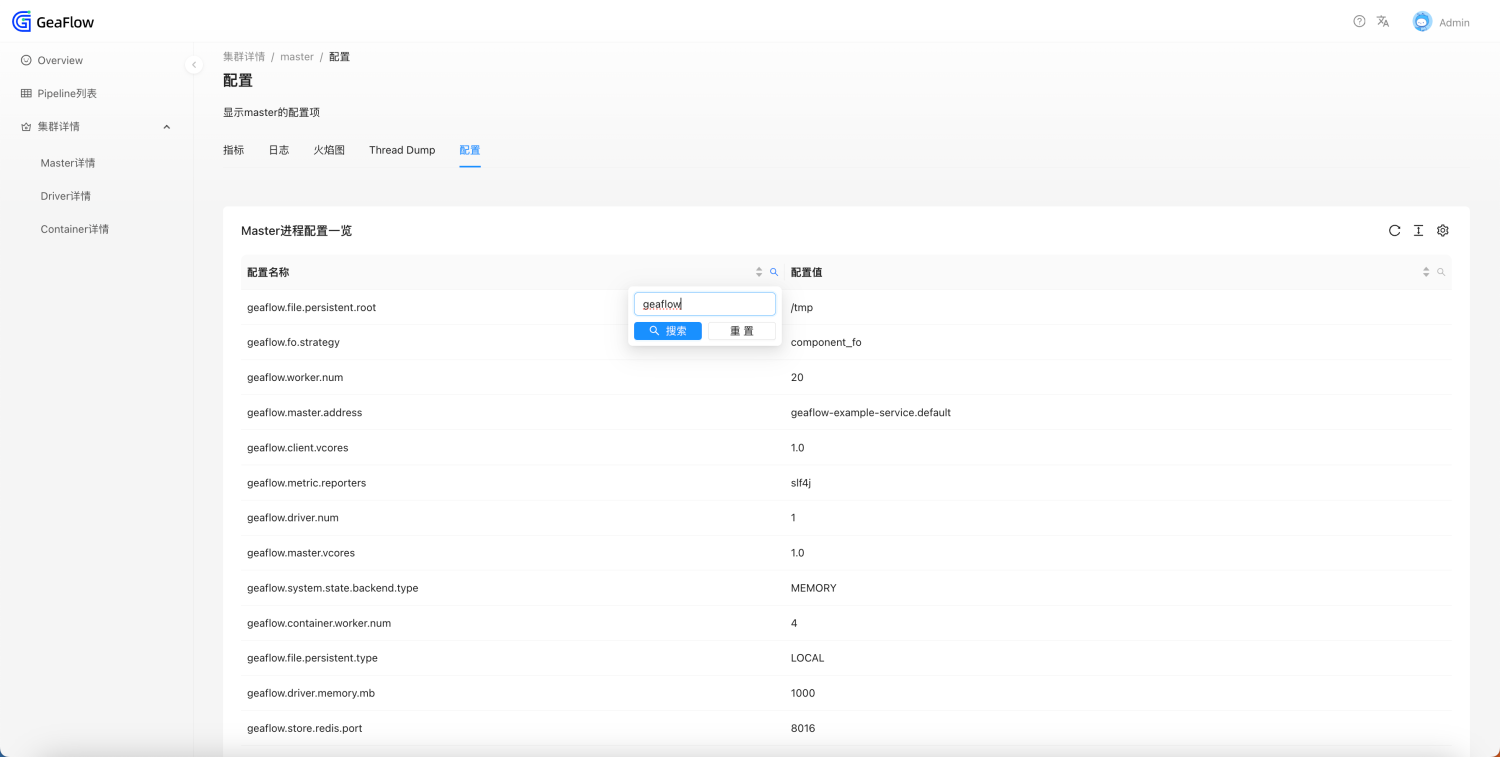1500x757 pixels.
Task: Switch to the 火焰图 tab
Action: point(329,150)
